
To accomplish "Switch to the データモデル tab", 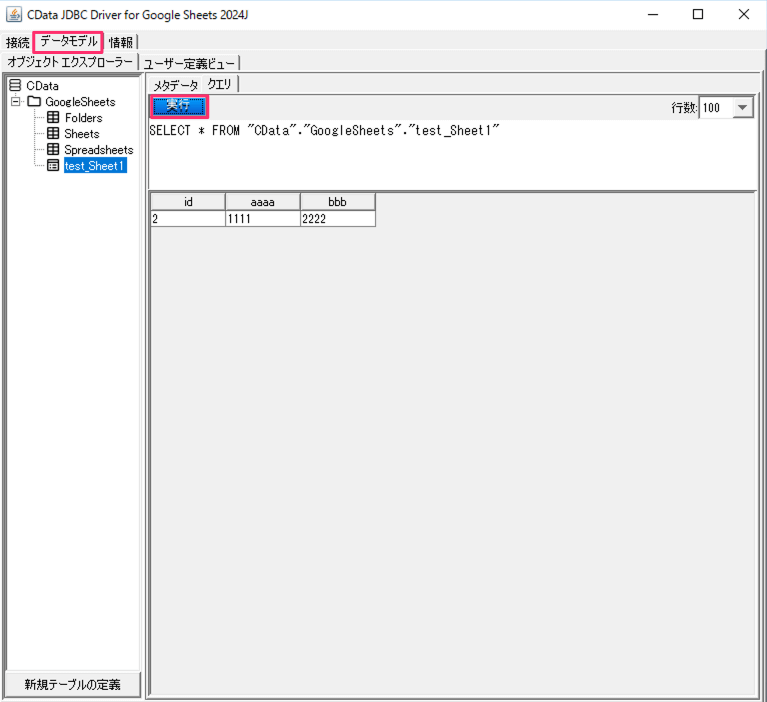I will tap(68, 42).
